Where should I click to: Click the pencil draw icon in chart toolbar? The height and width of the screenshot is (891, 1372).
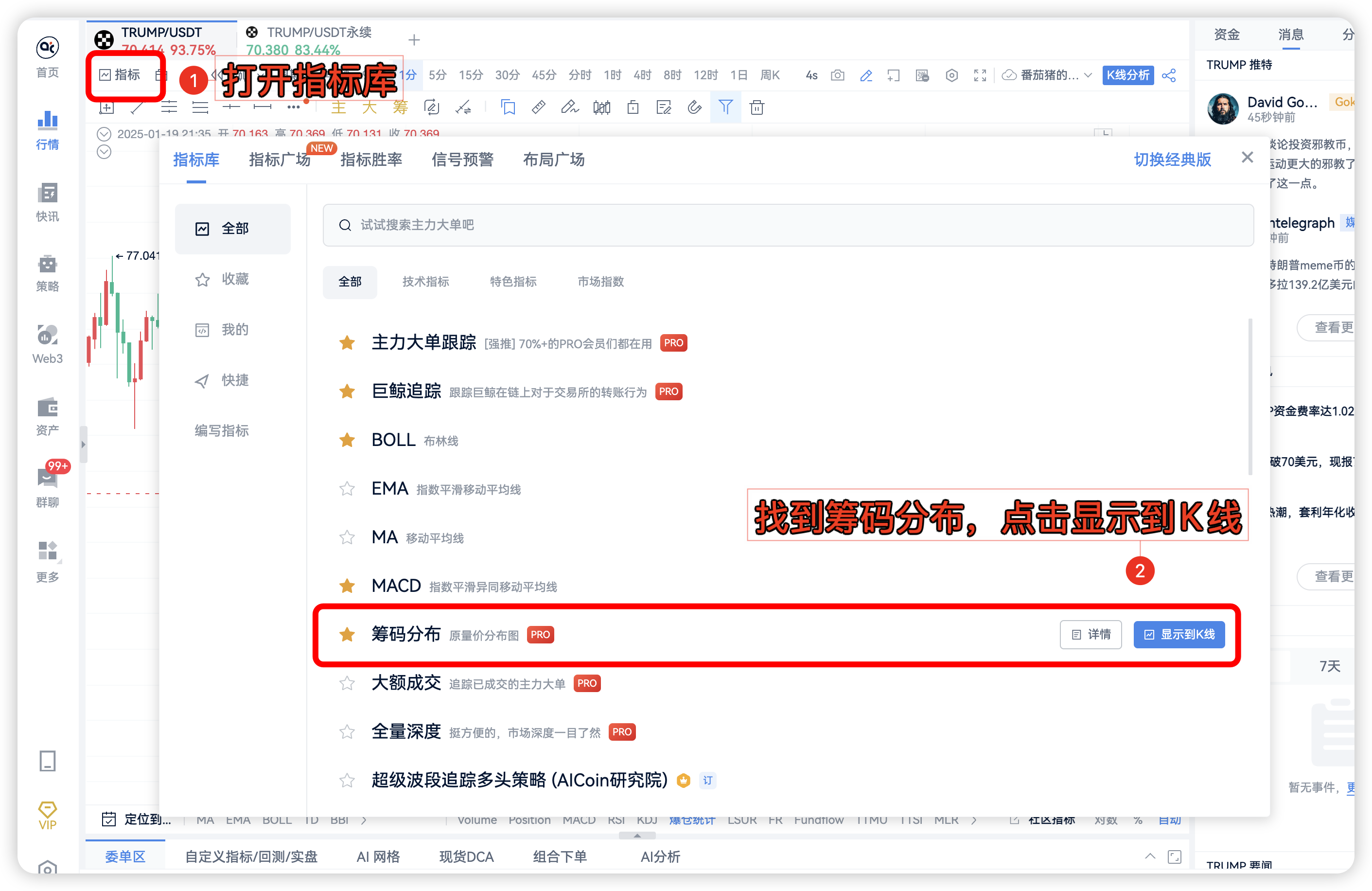[x=865, y=75]
